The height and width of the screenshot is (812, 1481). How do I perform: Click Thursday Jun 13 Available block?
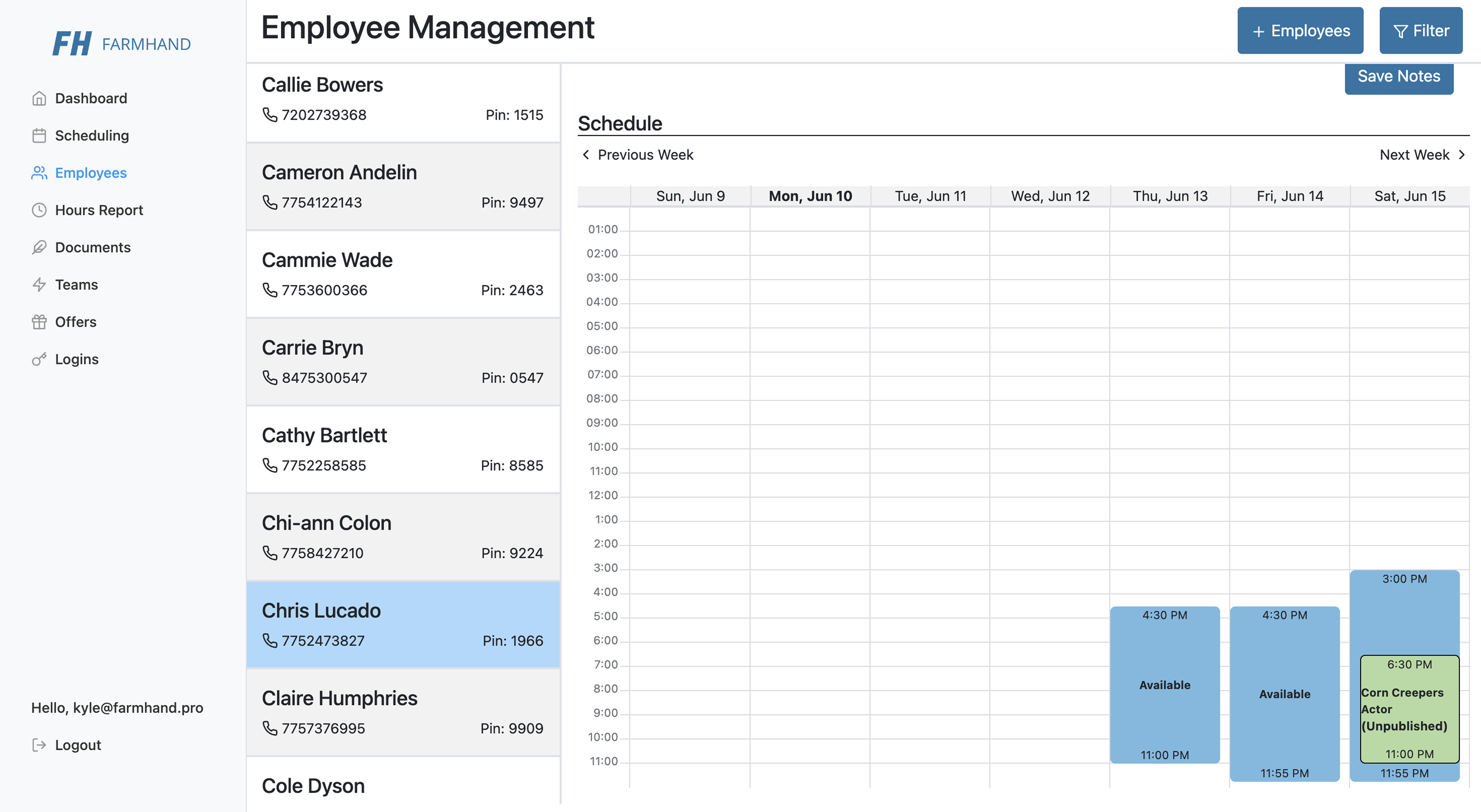(1165, 685)
